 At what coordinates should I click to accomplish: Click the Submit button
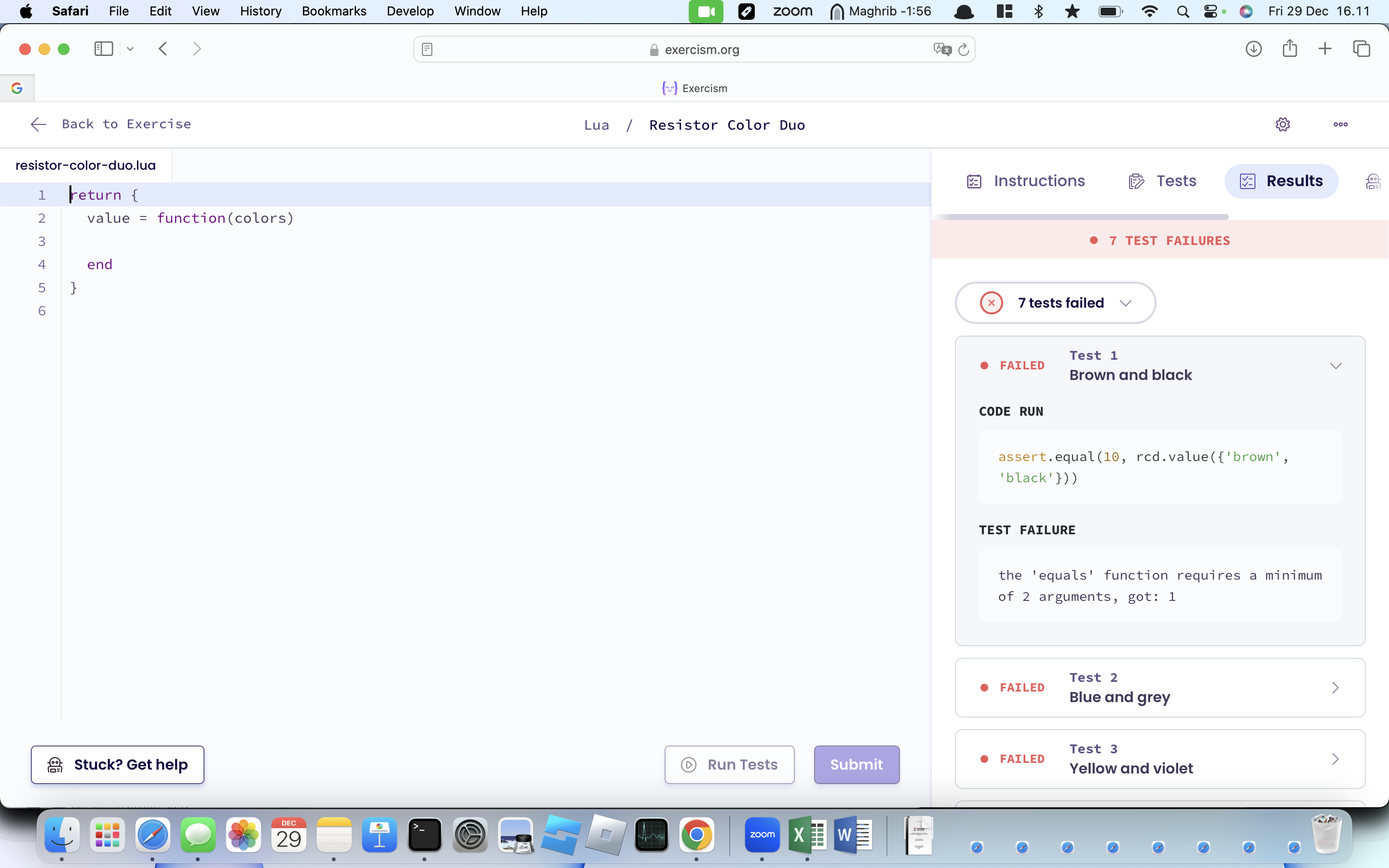click(x=857, y=765)
